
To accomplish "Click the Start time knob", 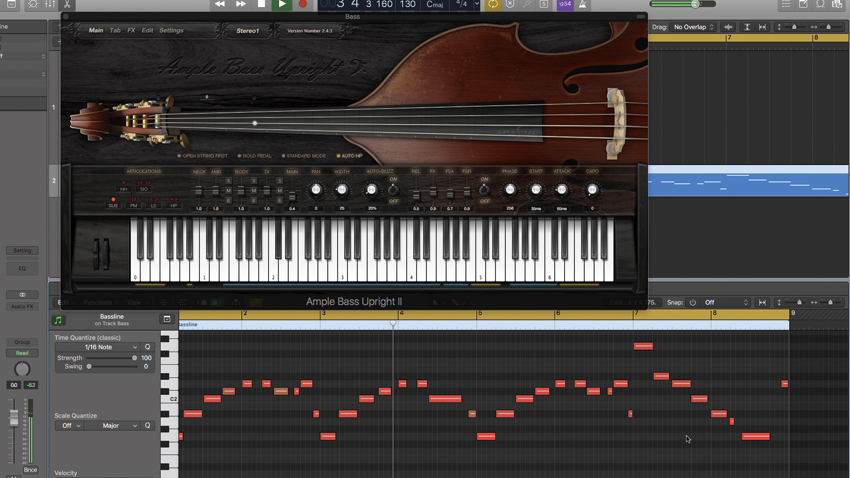I will click(x=536, y=190).
